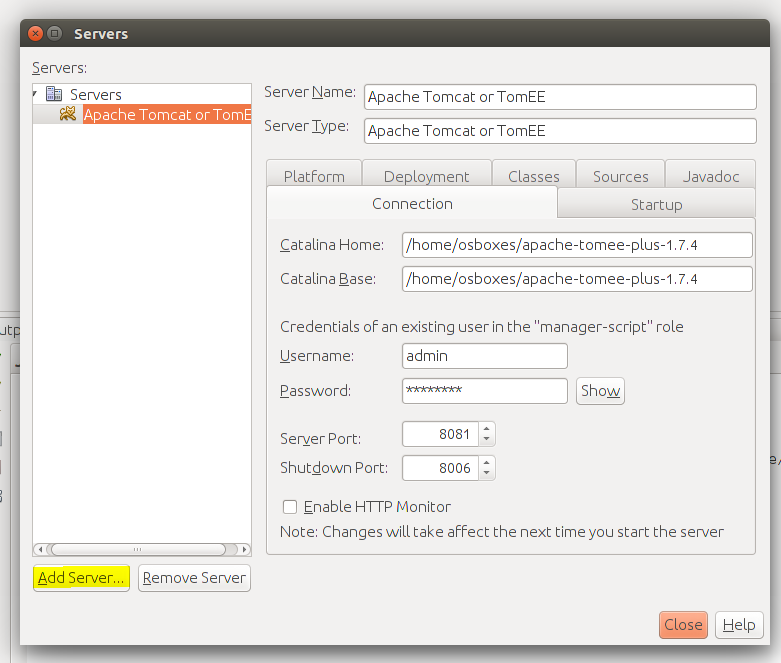The height and width of the screenshot is (663, 781).
Task: Click the Username field containing admin
Action: tap(485, 356)
